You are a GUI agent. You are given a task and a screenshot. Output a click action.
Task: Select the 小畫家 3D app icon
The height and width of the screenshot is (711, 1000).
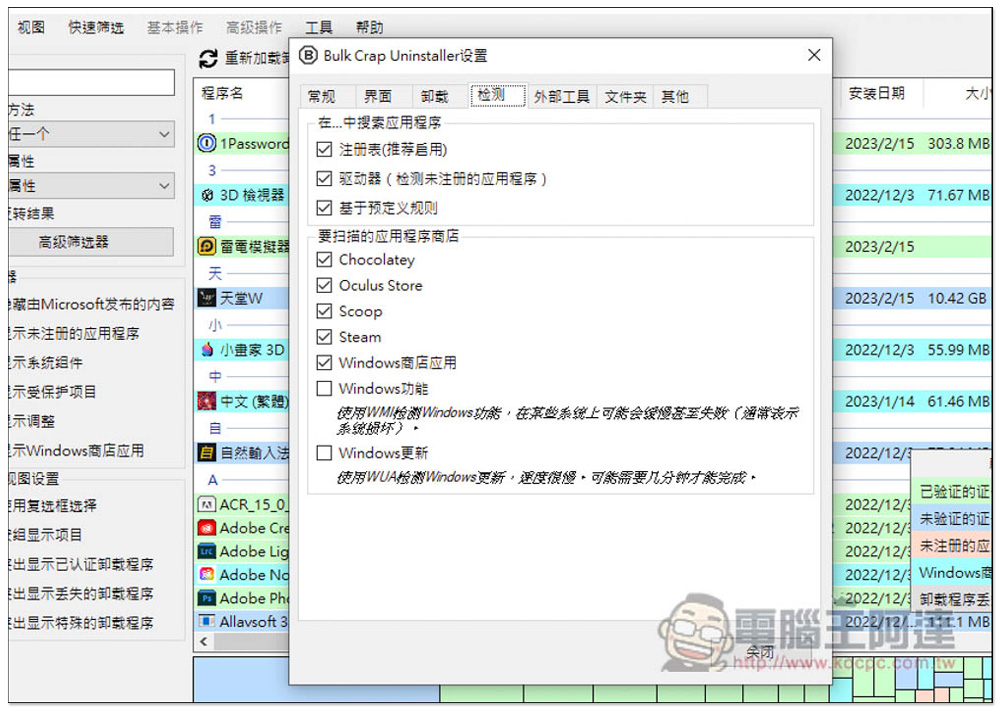click(207, 349)
